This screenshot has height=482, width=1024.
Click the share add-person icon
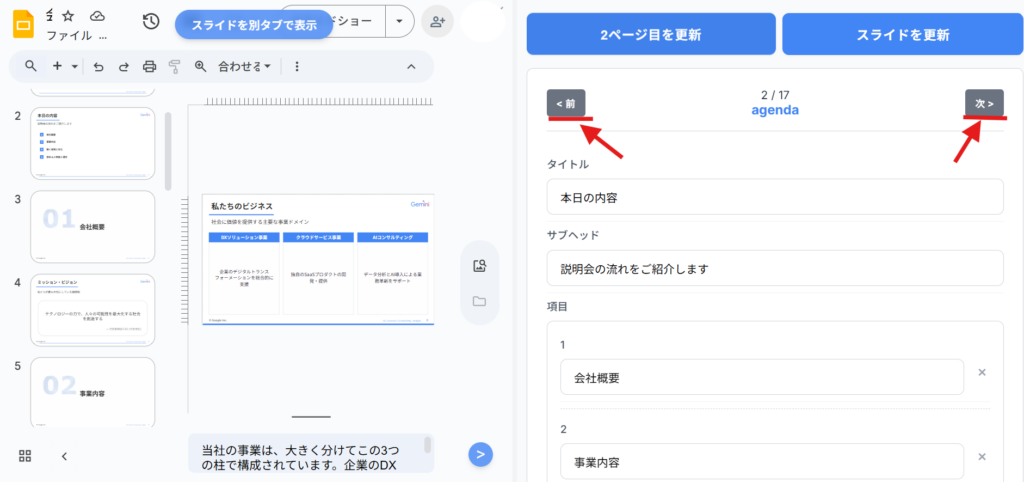pyautogui.click(x=435, y=21)
